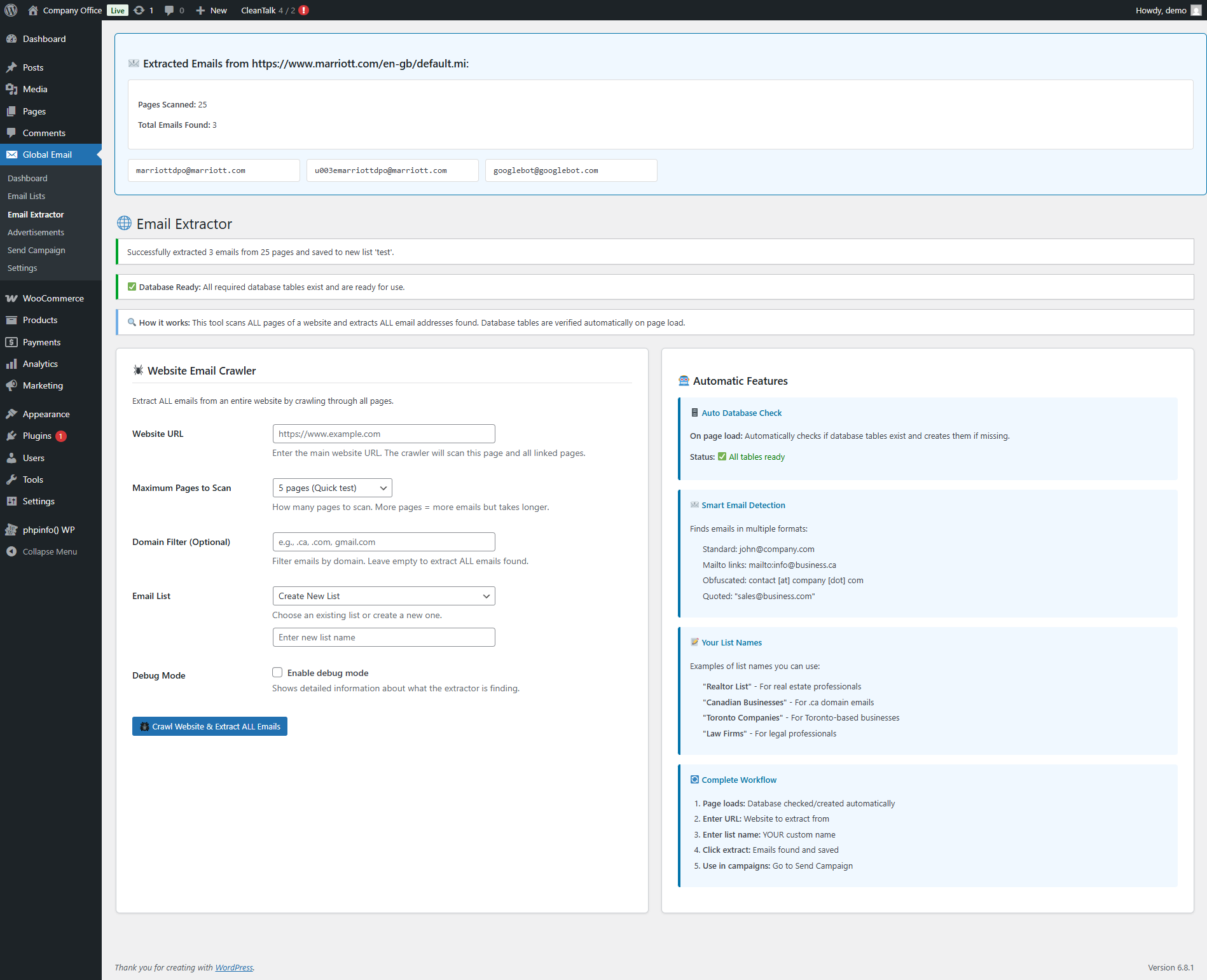
Task: Expand Maximum Pages to Scan dropdown
Action: [x=332, y=488]
